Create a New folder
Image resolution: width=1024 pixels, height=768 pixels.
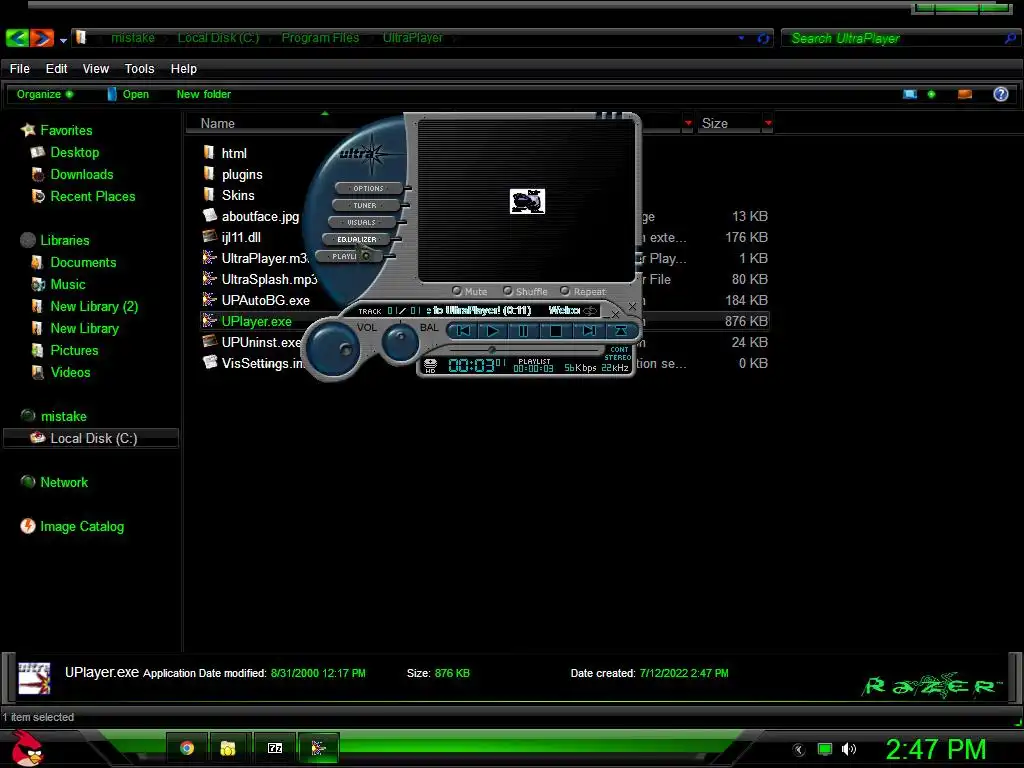click(x=203, y=94)
